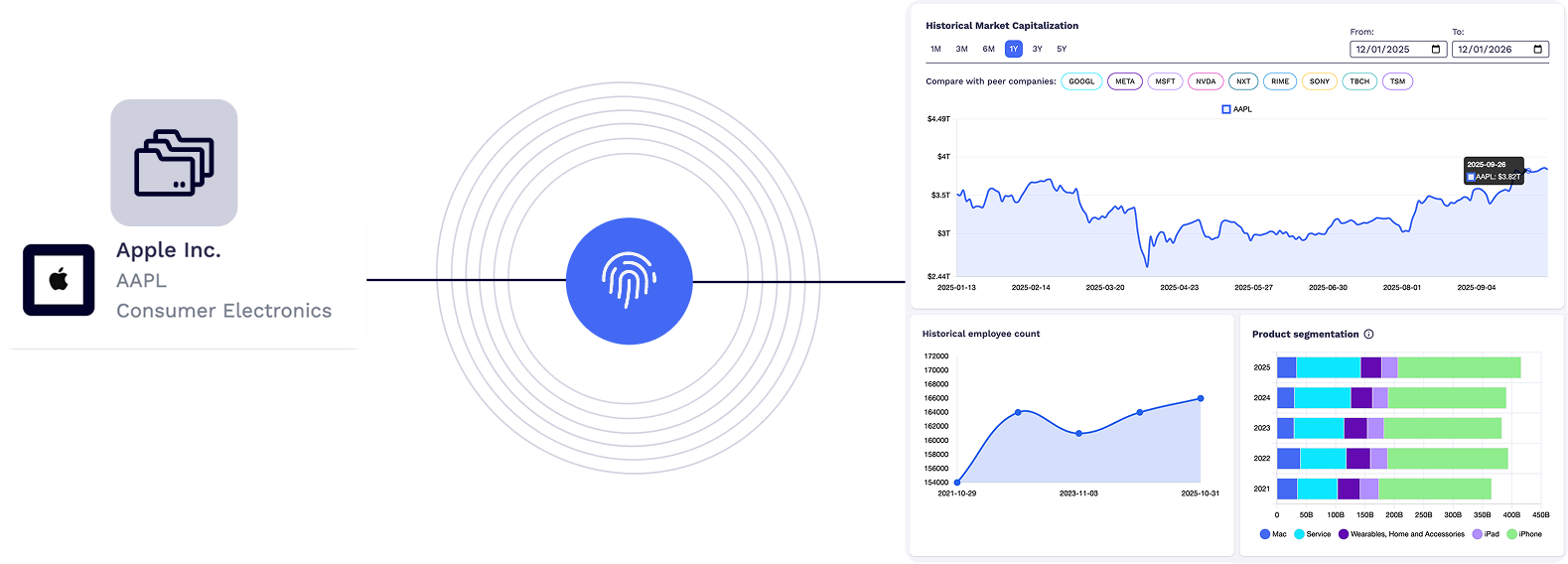
Task: Compare with peer MSFT
Action: 1166,81
